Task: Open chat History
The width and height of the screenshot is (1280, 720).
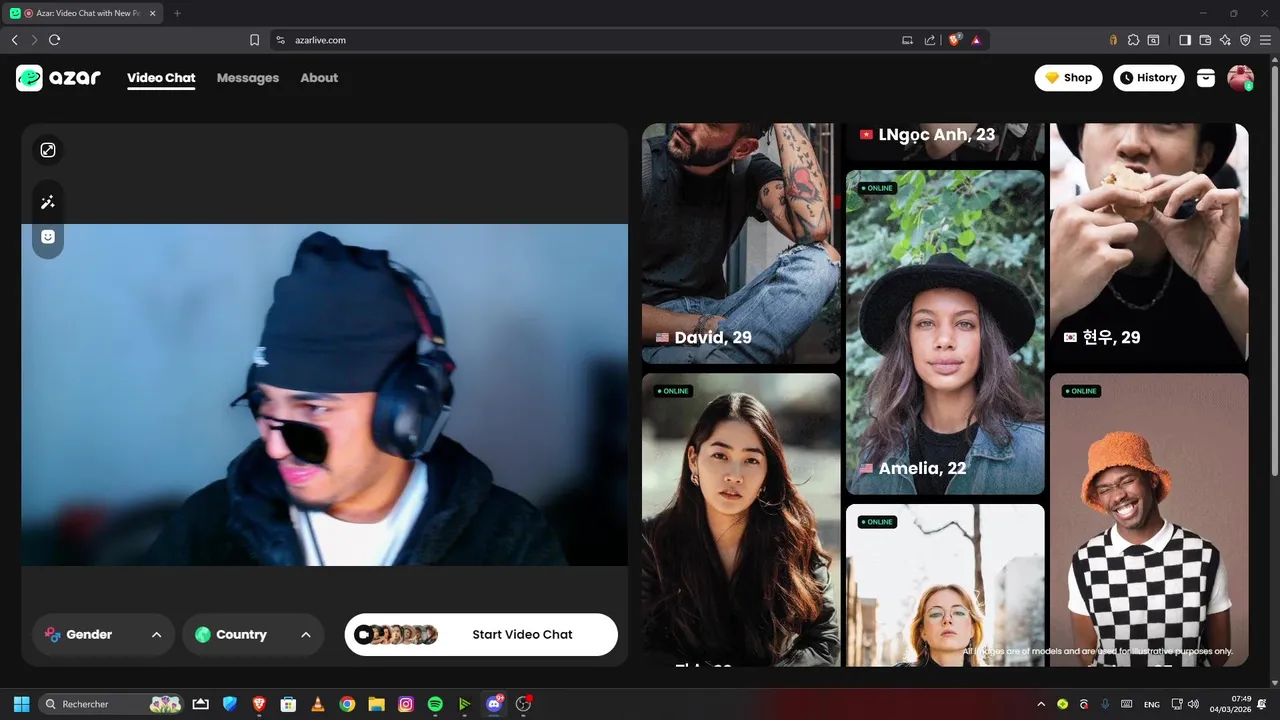Action: pos(1148,78)
